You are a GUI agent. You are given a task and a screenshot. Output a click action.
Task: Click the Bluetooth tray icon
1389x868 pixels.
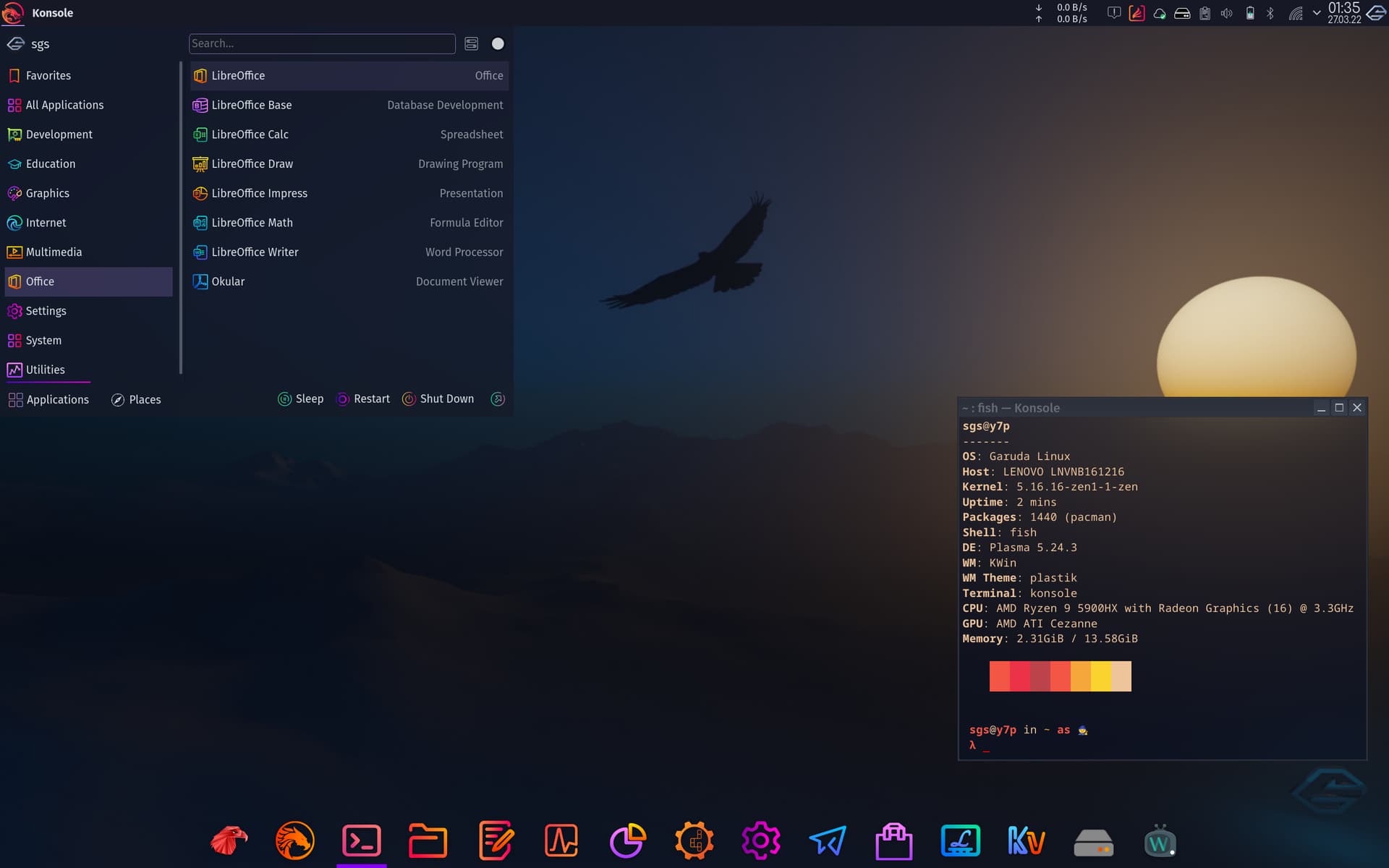(1270, 13)
